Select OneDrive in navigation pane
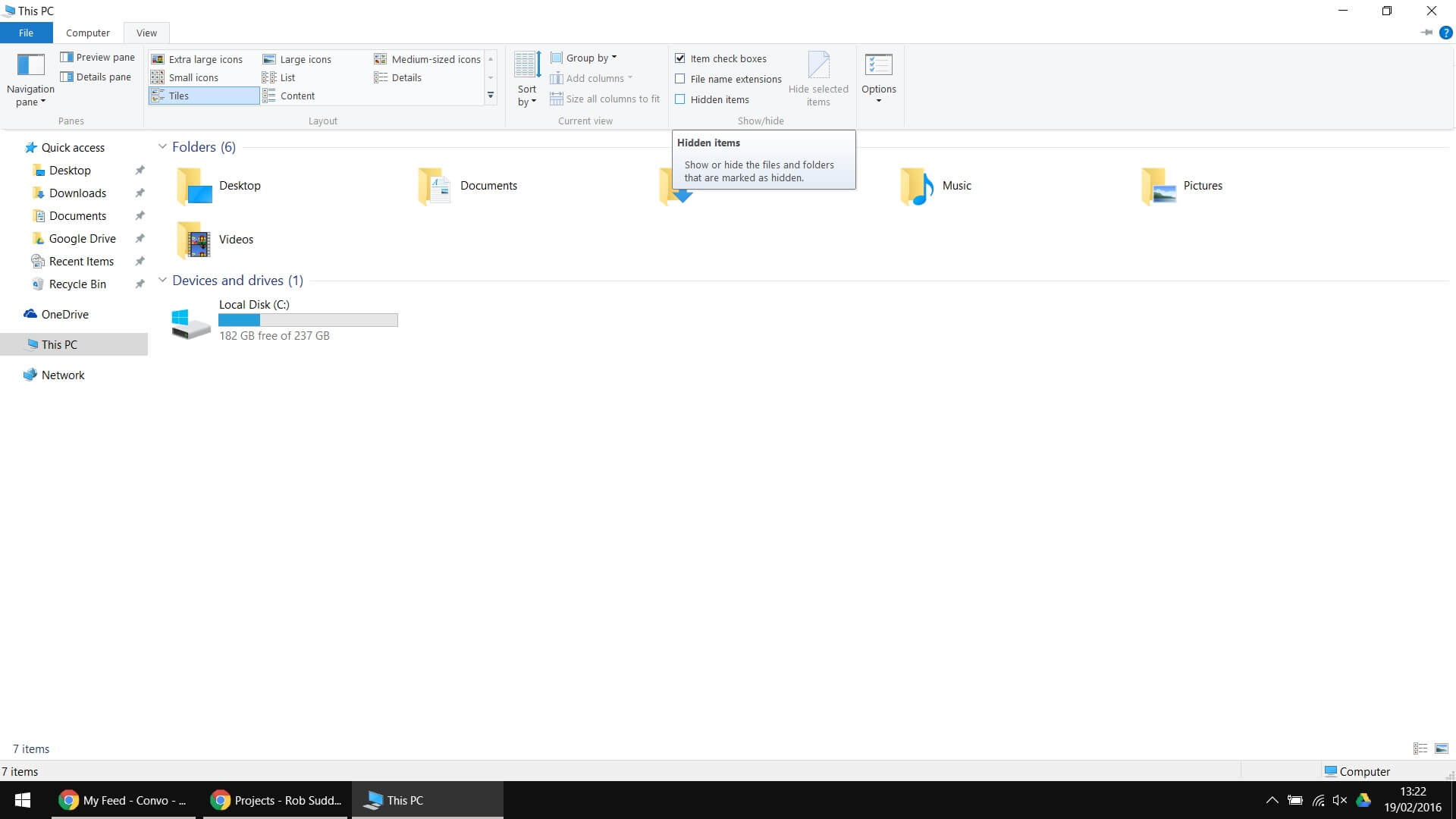 click(64, 314)
